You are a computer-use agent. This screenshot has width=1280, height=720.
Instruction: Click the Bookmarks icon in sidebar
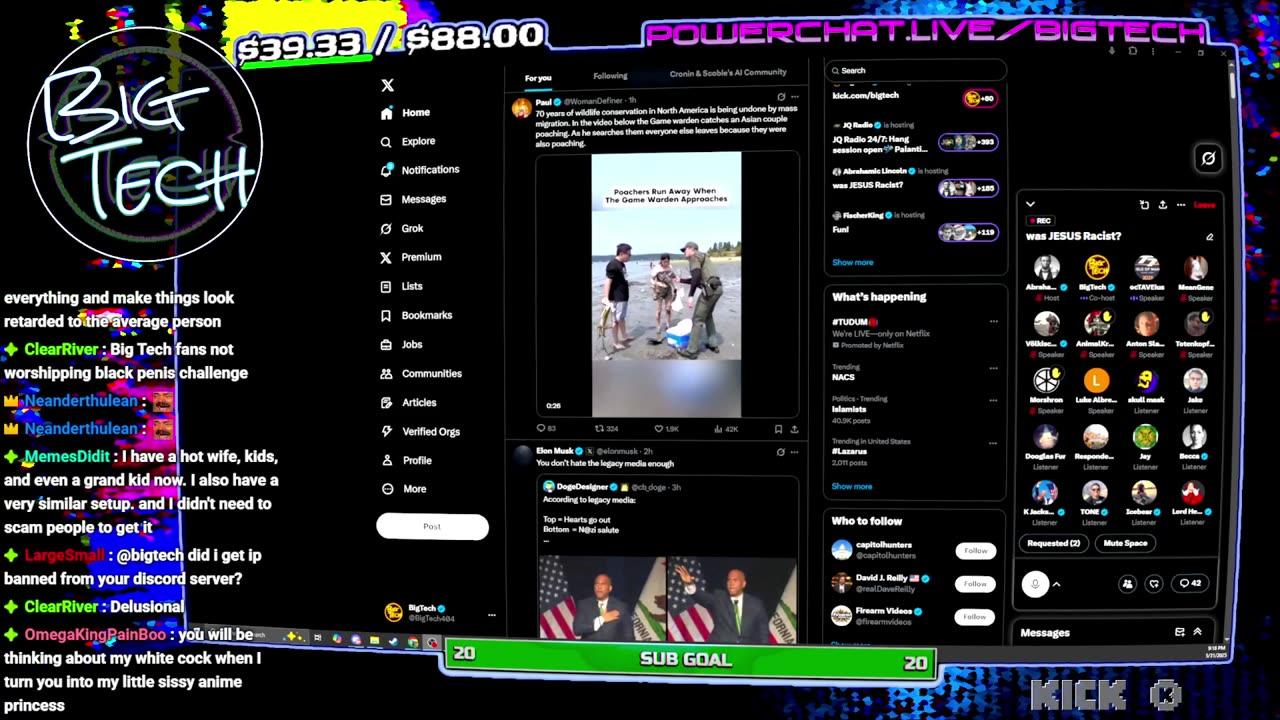point(386,315)
